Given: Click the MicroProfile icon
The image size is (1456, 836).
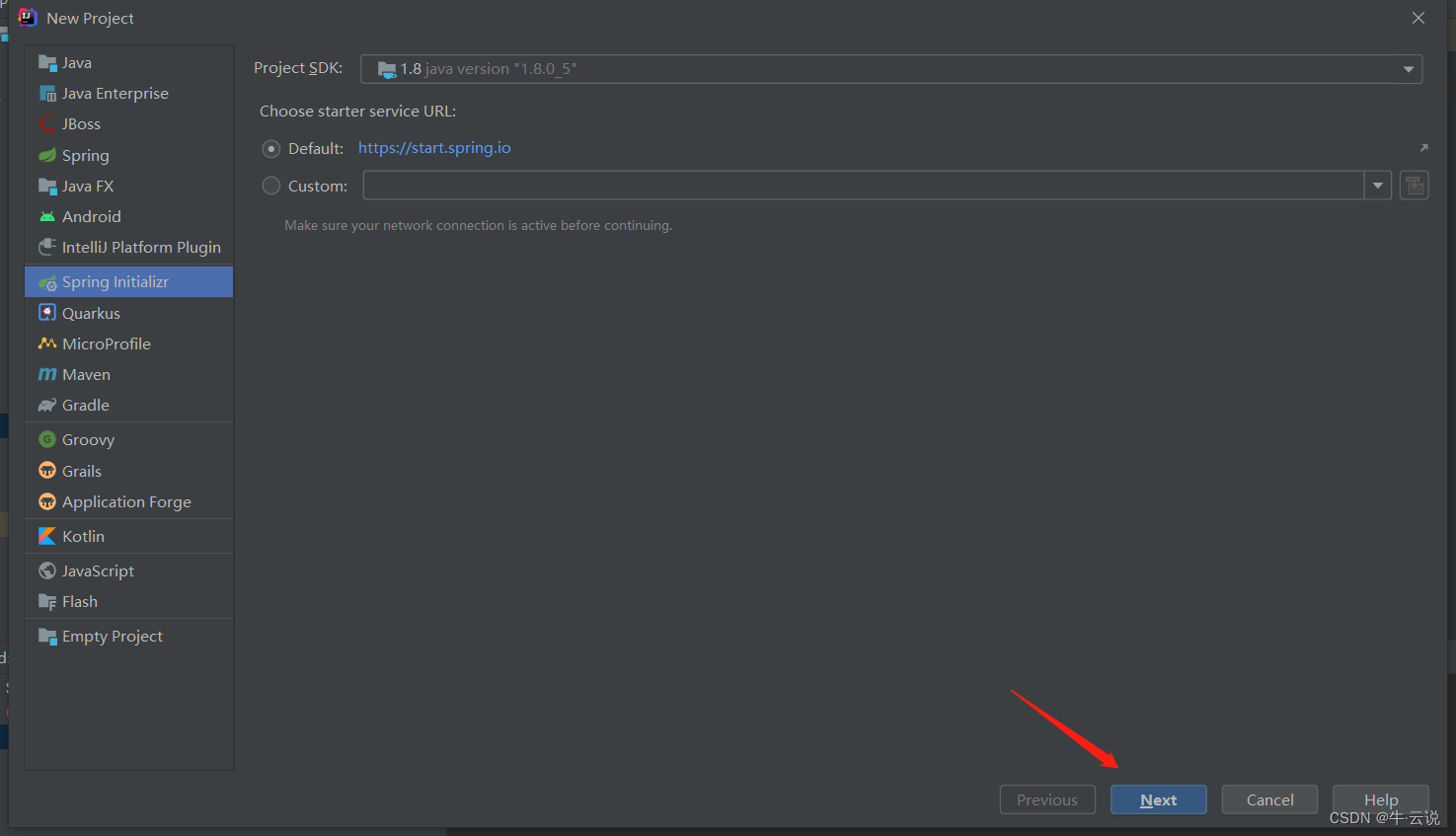Looking at the screenshot, I should [x=47, y=343].
